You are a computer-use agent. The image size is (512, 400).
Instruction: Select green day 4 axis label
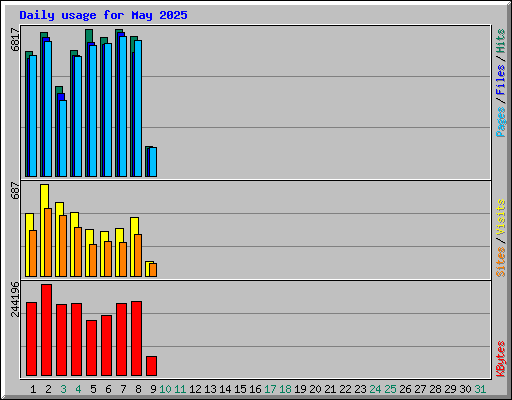tap(78, 389)
